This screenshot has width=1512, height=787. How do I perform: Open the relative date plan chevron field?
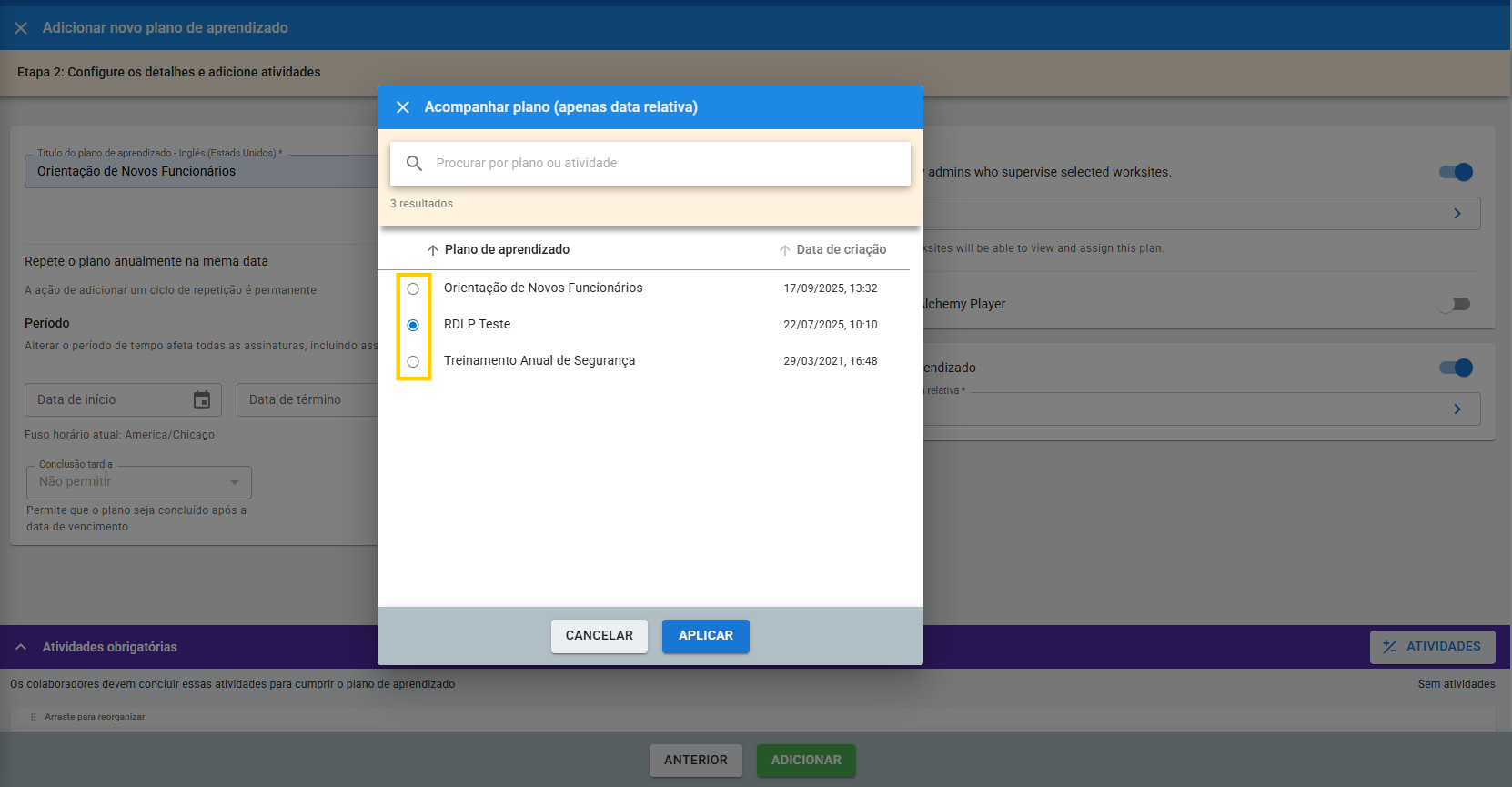click(x=1457, y=409)
